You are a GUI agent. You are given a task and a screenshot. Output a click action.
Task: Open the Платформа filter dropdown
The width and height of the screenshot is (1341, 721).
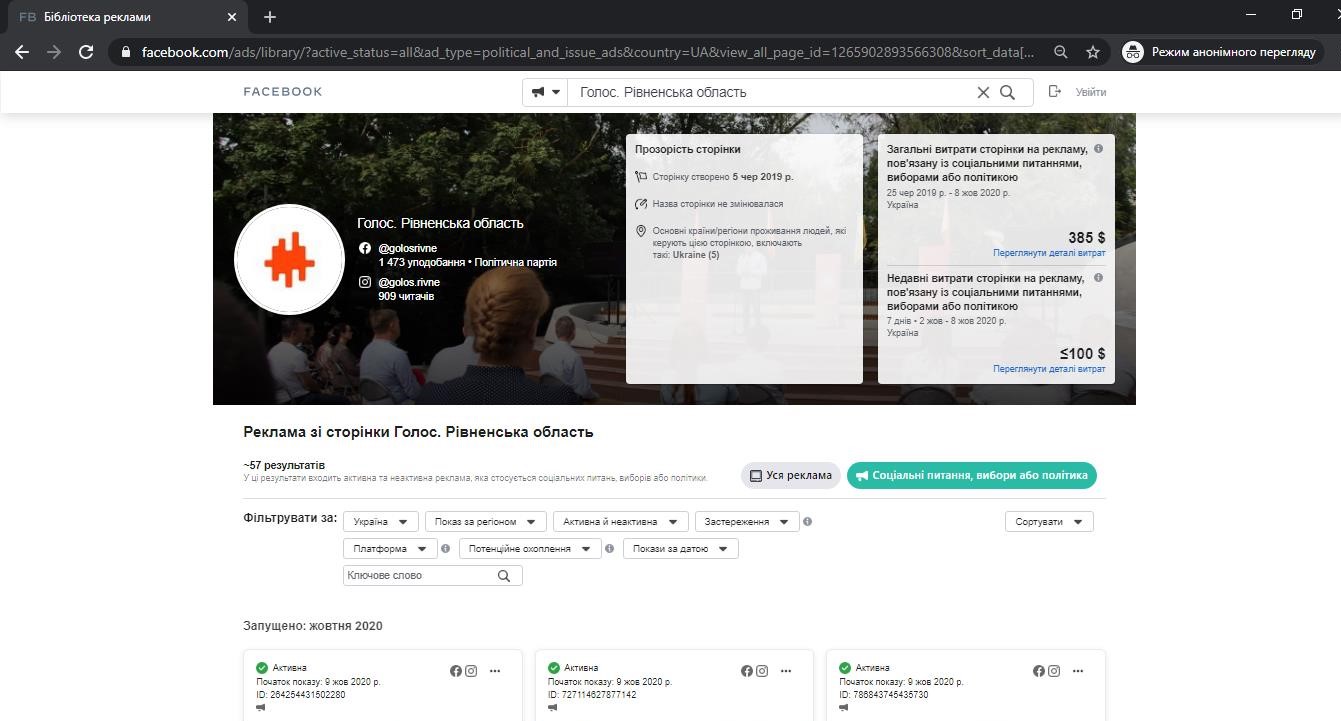[x=390, y=549]
